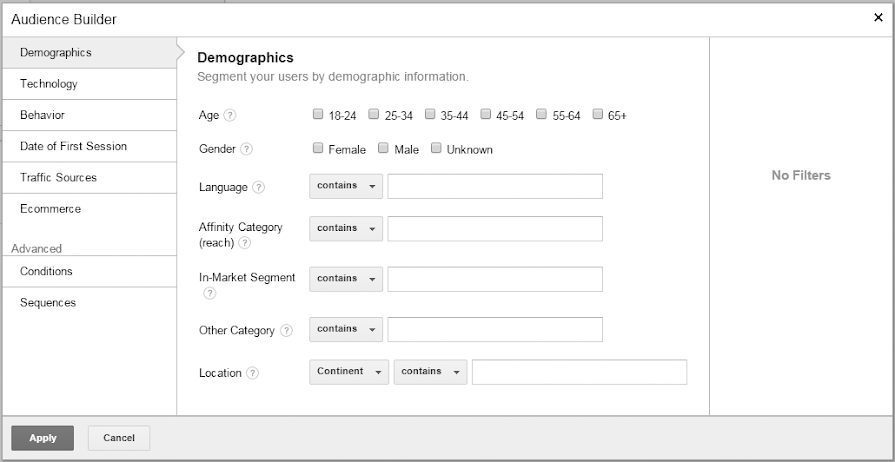Tick the 65+ age checkbox

(x=598, y=115)
